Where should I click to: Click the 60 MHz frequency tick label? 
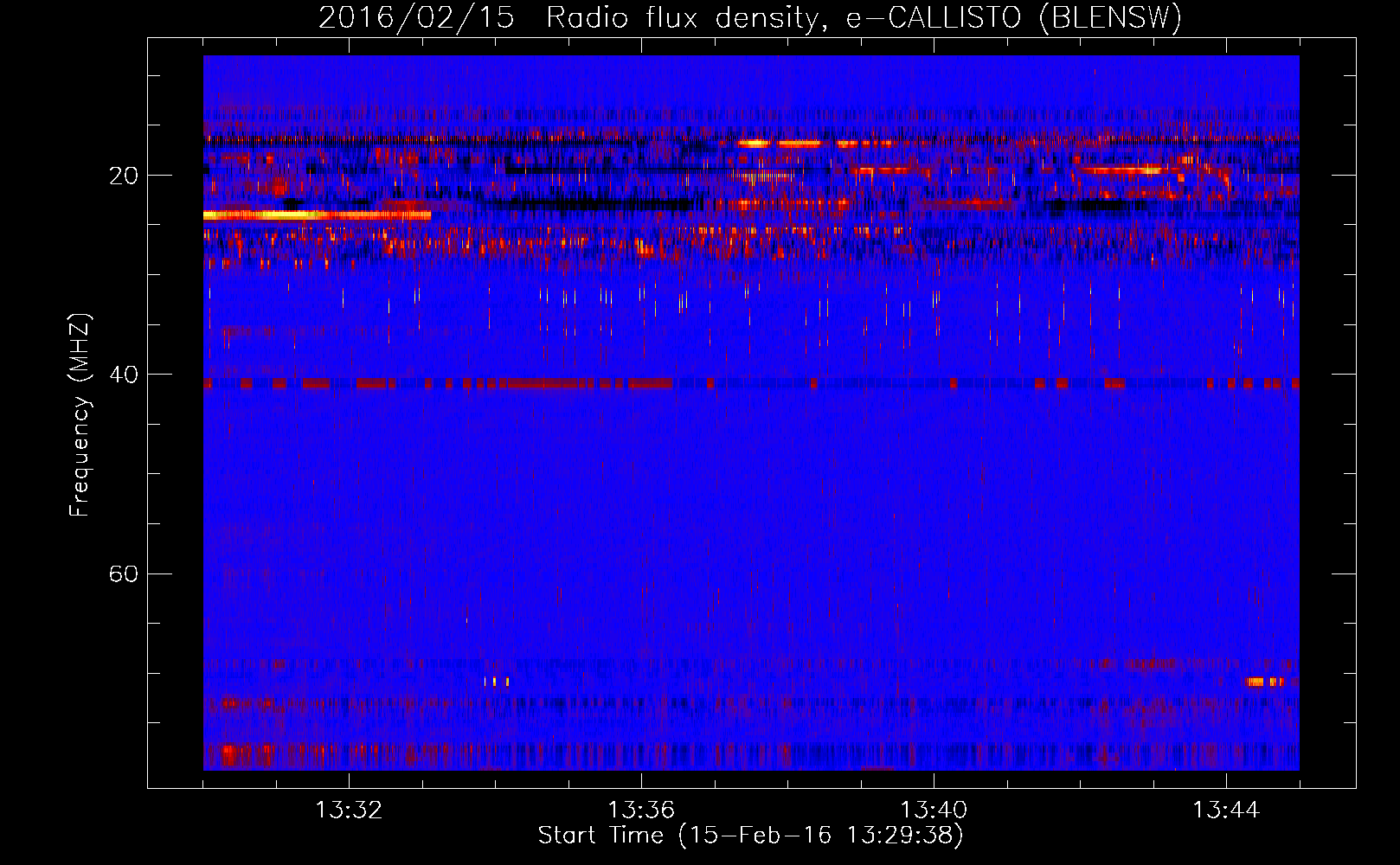pyautogui.click(x=124, y=573)
